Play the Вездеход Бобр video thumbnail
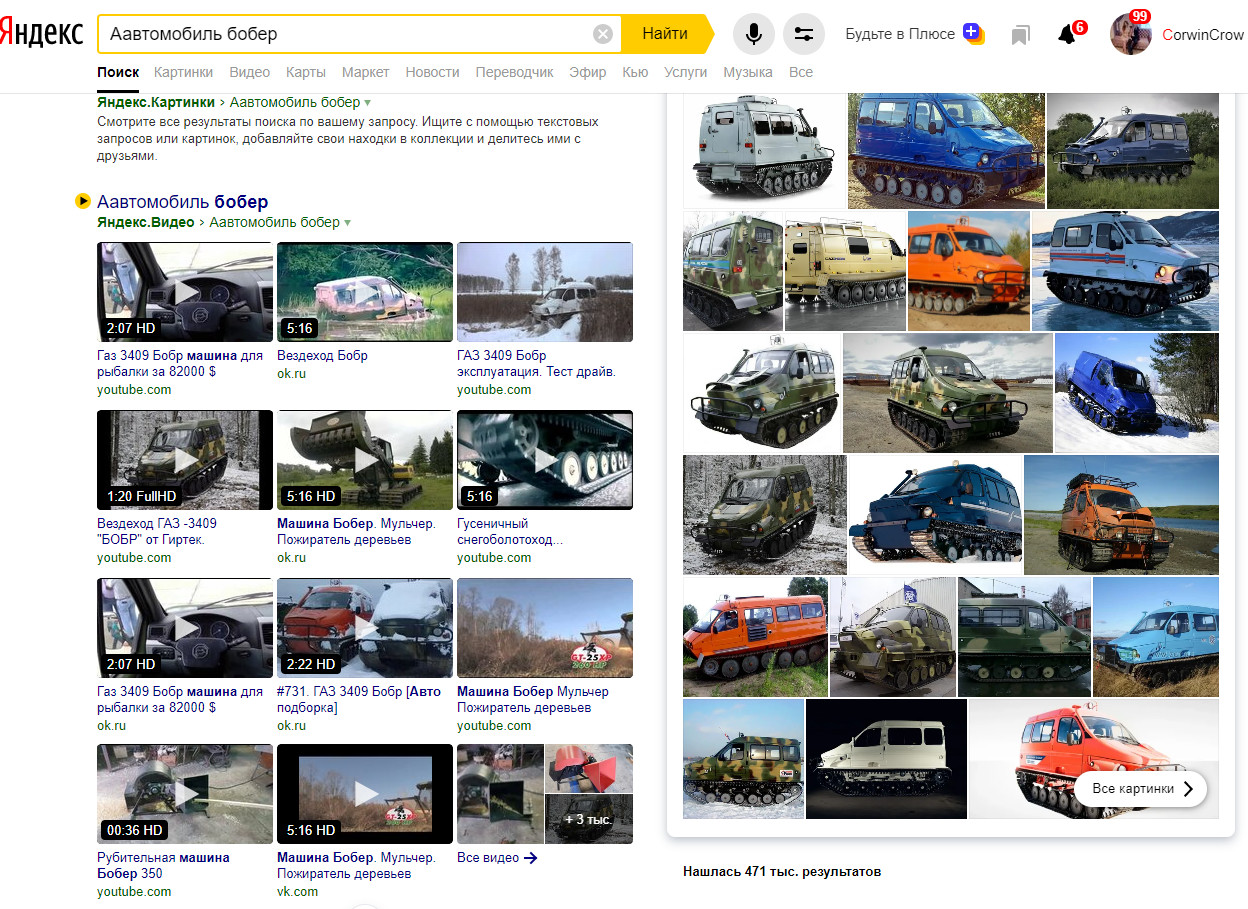 pyautogui.click(x=365, y=292)
